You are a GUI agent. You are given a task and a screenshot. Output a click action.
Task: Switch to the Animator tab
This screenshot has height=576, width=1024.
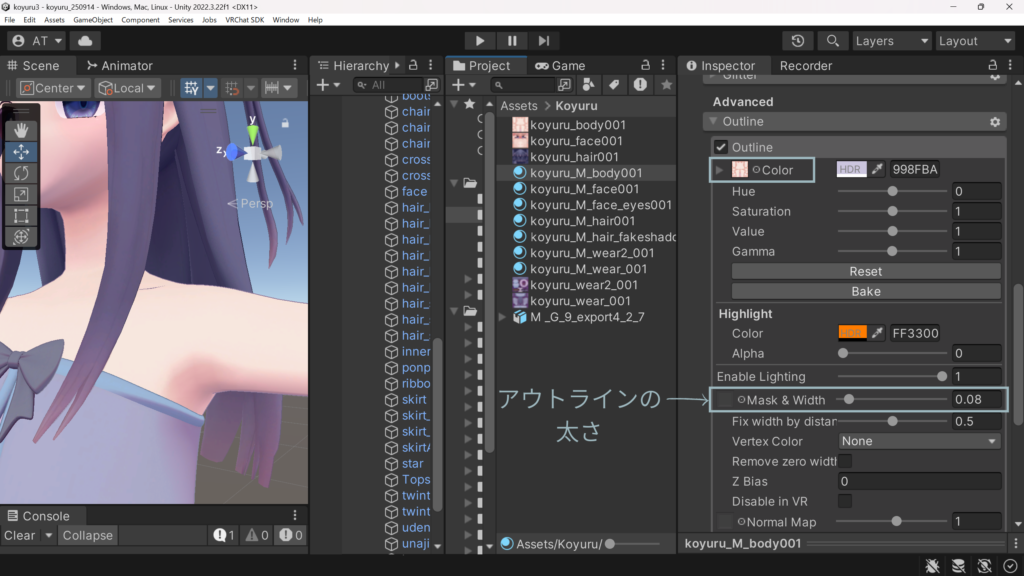click(120, 65)
